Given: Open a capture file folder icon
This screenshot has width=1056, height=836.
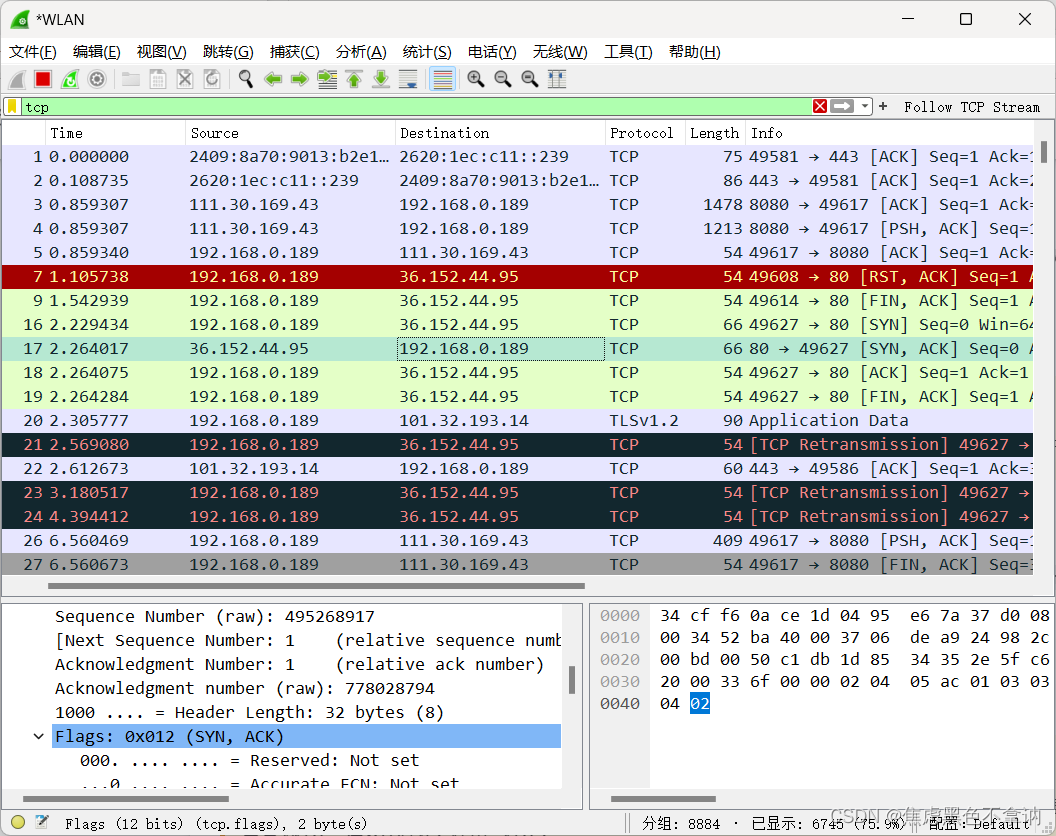Looking at the screenshot, I should click(x=131, y=79).
